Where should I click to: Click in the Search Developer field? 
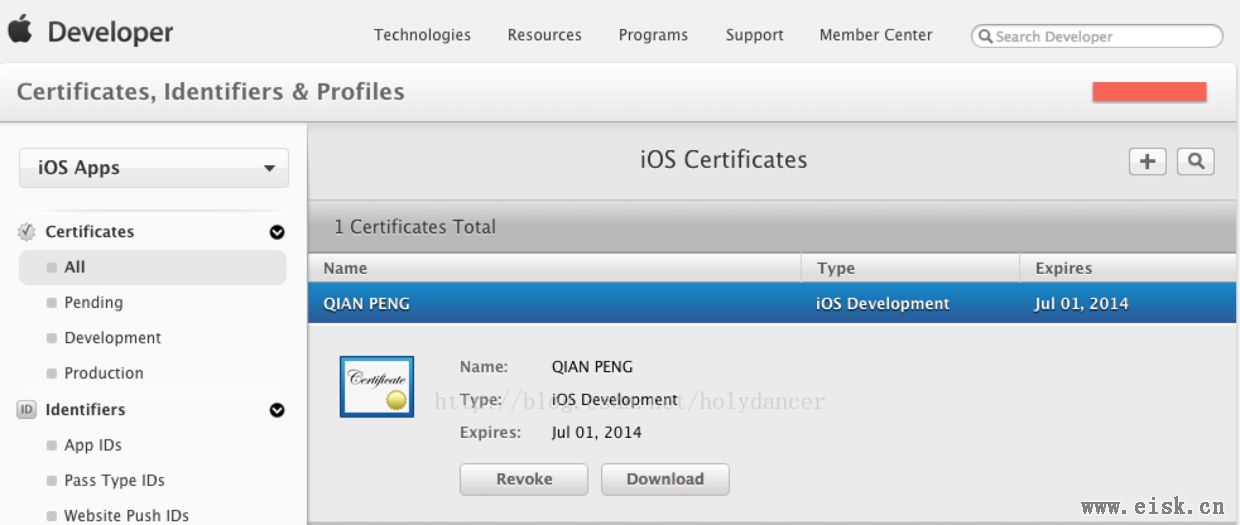pos(1097,36)
